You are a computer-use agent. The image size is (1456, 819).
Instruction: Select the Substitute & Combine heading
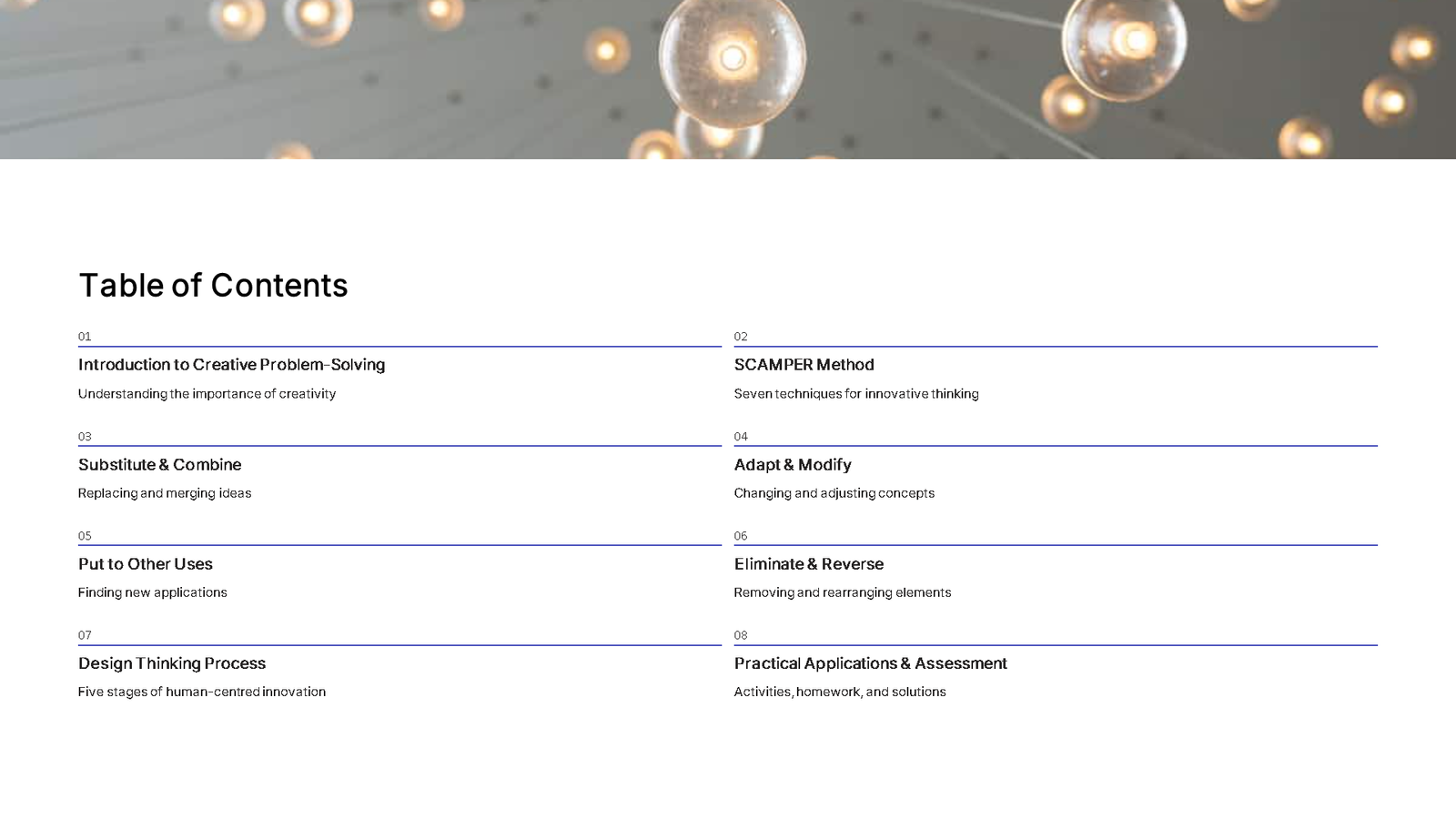pos(160,464)
